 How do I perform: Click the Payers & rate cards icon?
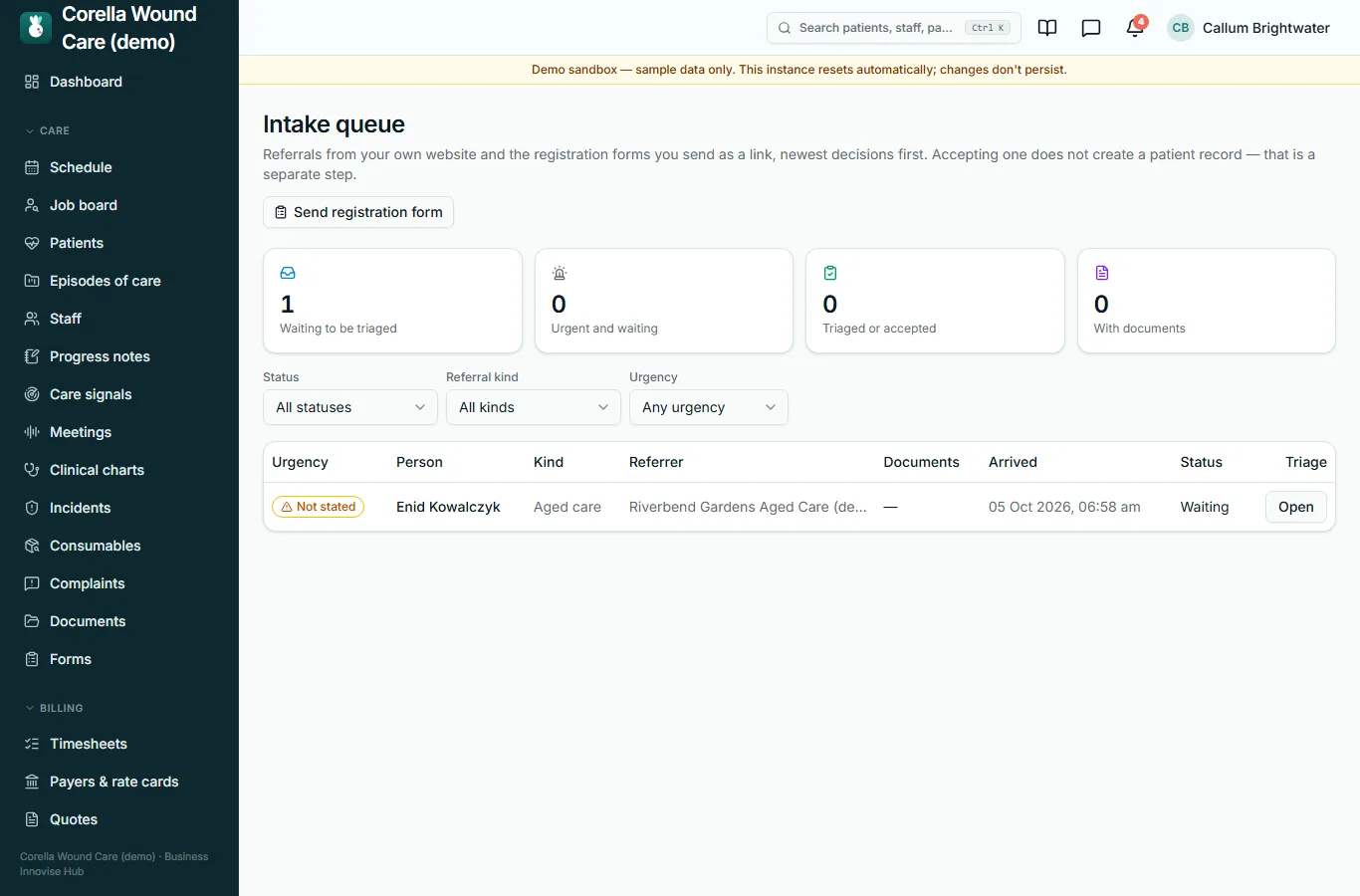[x=32, y=782]
